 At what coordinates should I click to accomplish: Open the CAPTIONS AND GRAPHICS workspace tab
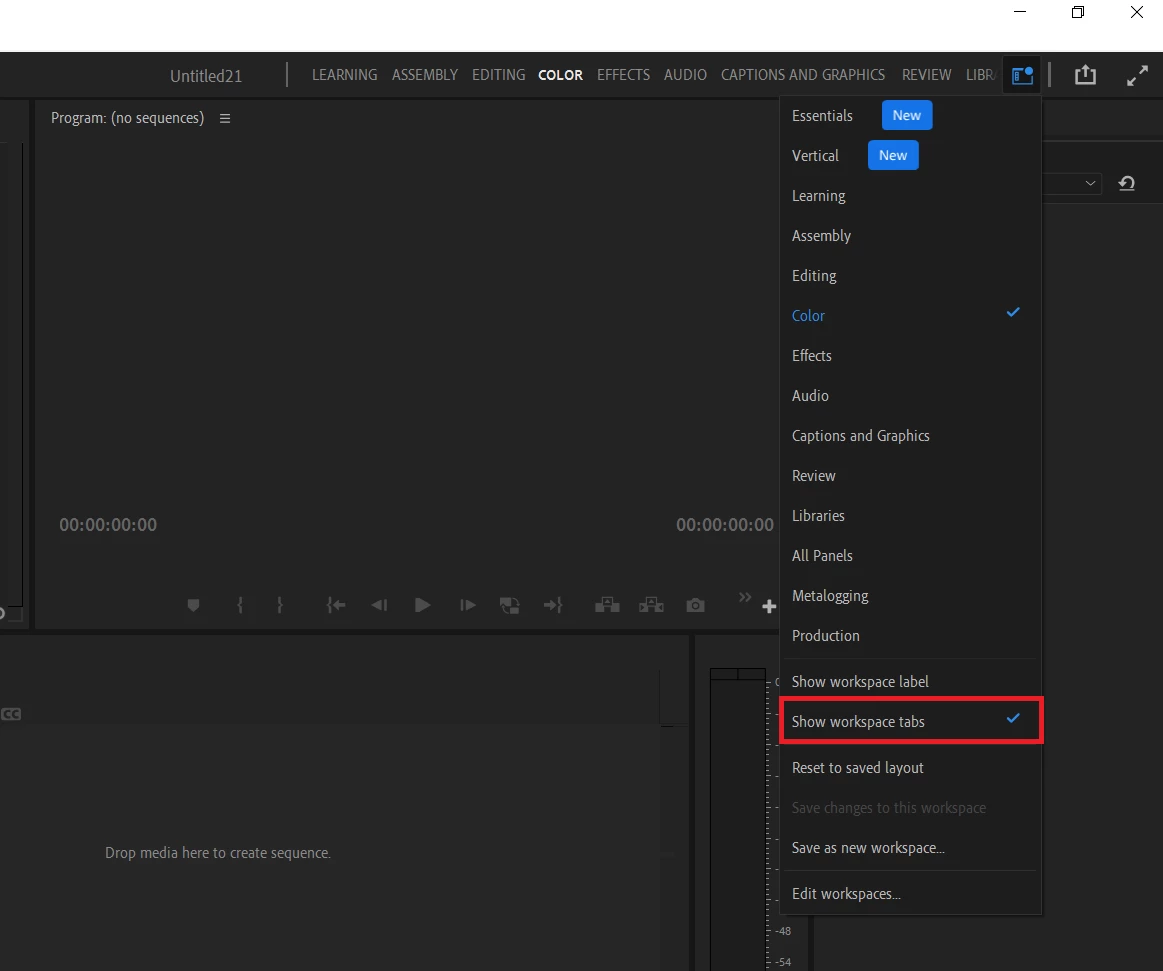tap(803, 75)
